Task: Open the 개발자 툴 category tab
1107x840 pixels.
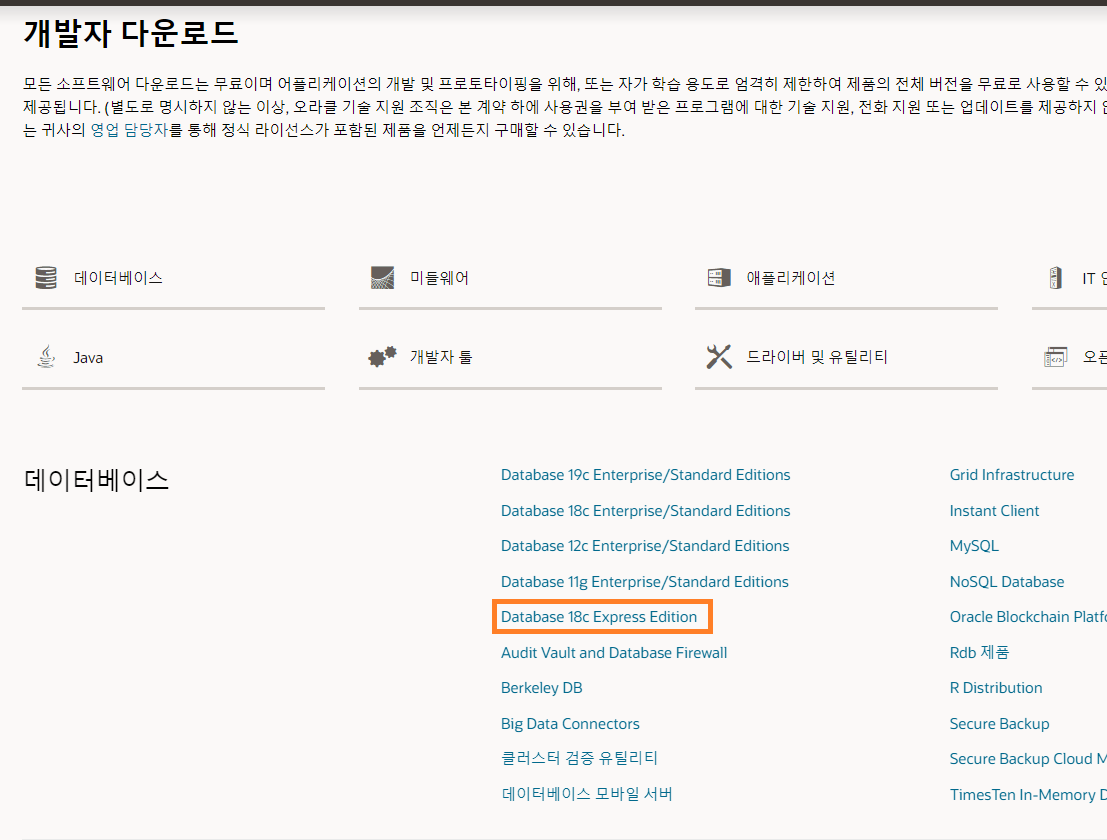Action: 510,358
